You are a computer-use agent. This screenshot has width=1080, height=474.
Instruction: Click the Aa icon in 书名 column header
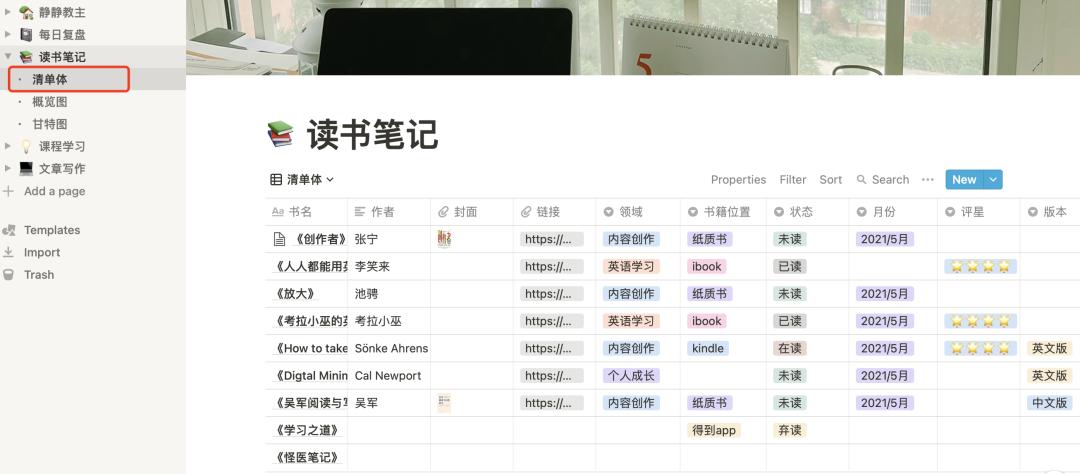pos(278,212)
